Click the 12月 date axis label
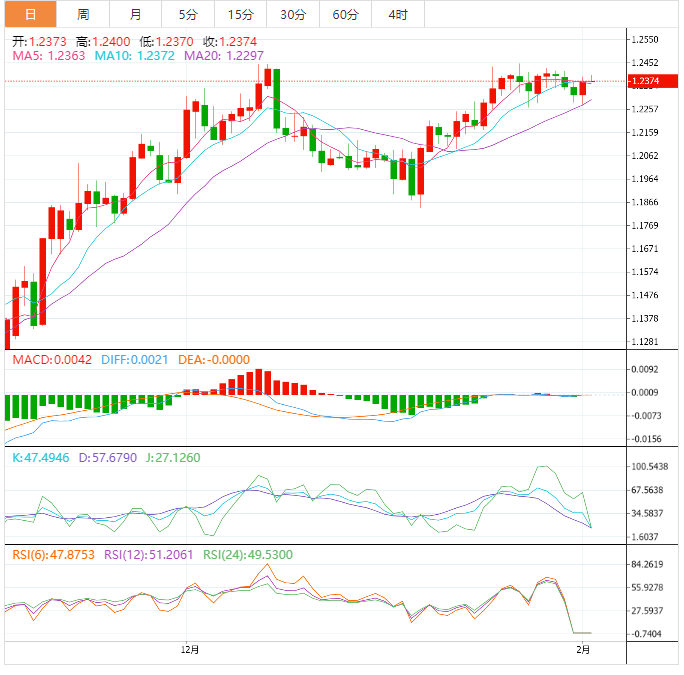Viewport: 684px width, 675px height. coord(190,650)
